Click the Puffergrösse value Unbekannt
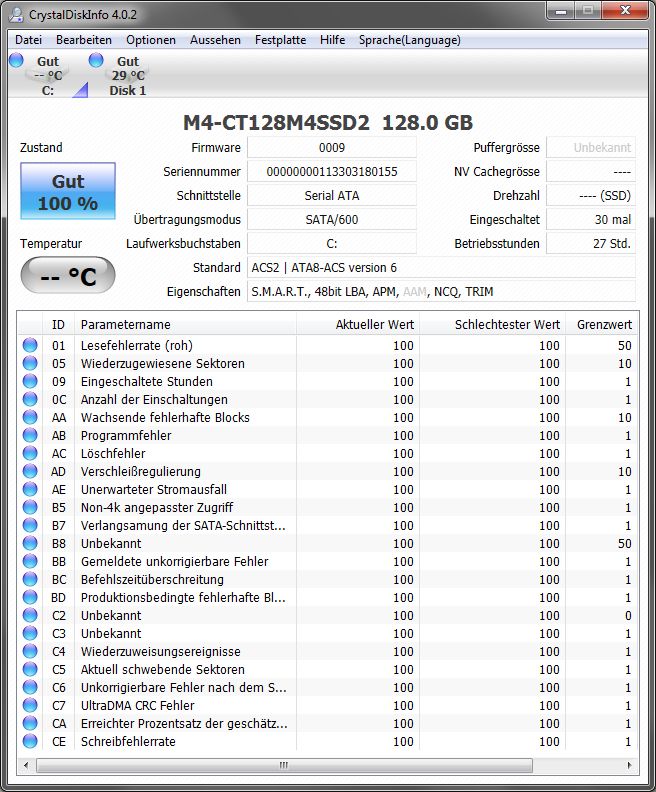656x792 pixels. pos(591,147)
